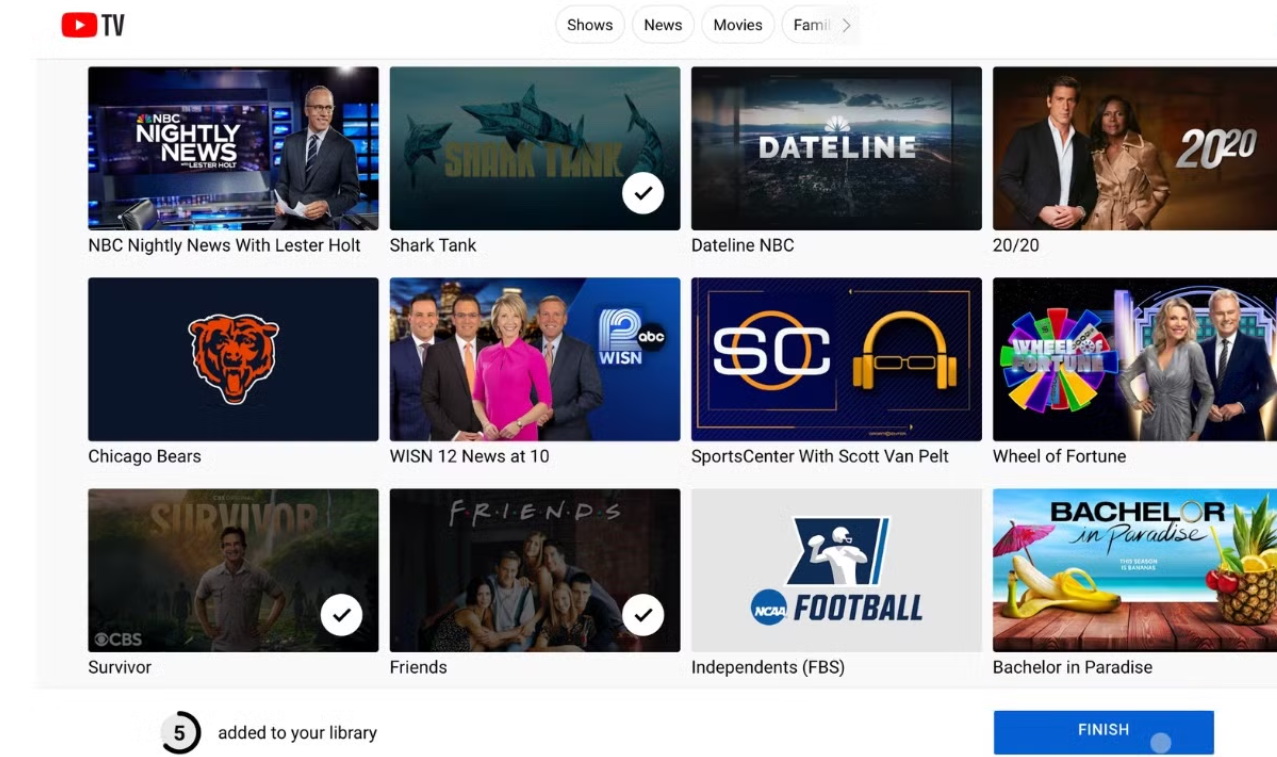
Task: Click the '20/20' title text
Action: (1016, 245)
